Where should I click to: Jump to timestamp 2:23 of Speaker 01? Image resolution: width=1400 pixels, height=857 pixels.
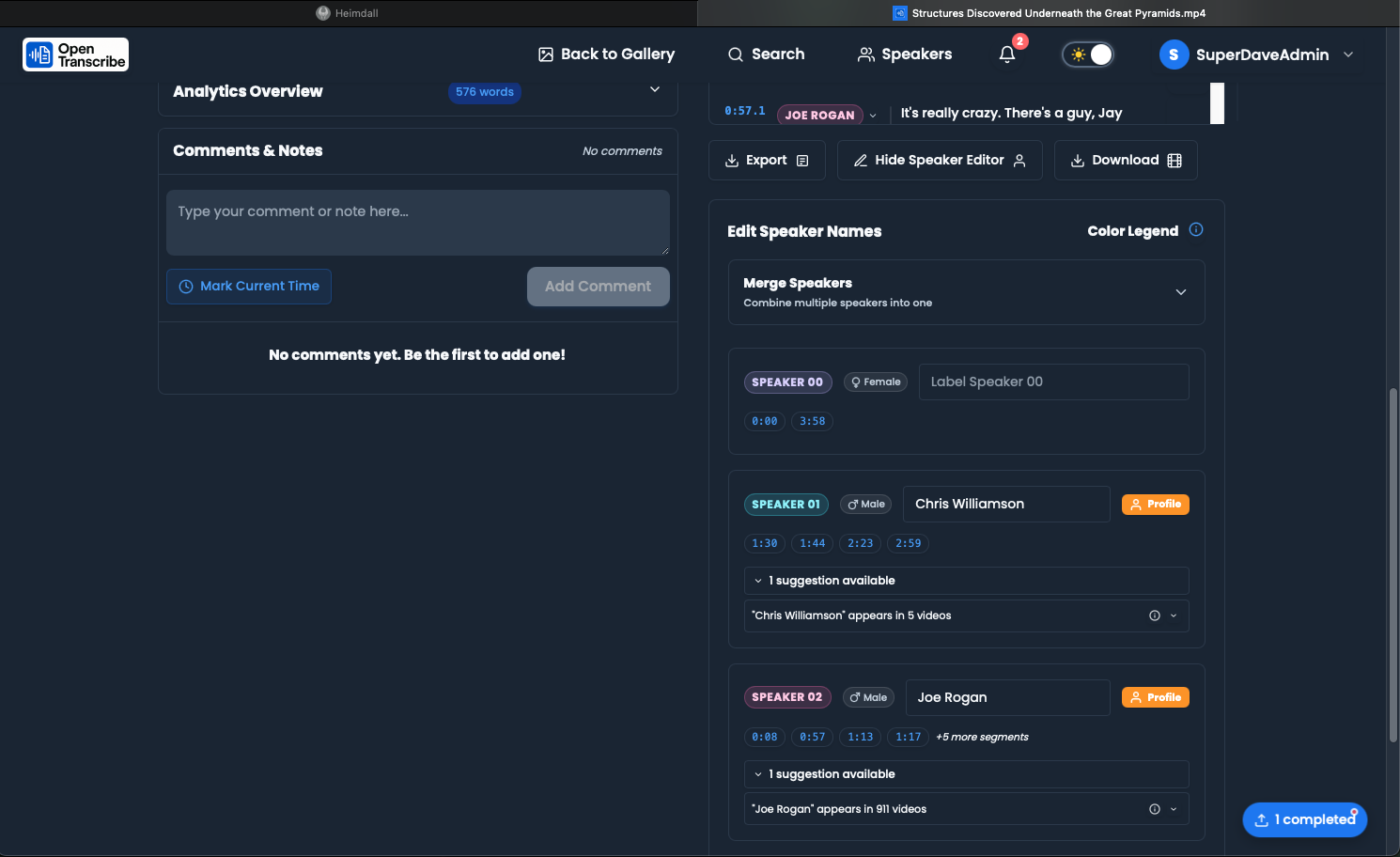[861, 544]
